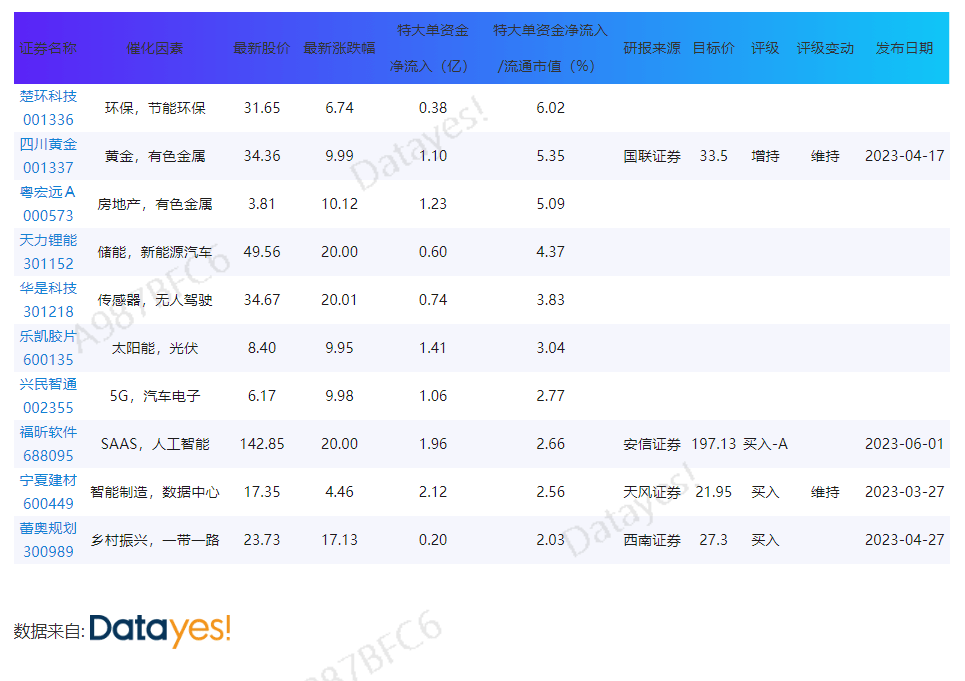Viewport: 965px width, 681px height.
Task: Select 福昕软件 688095 stock link
Action: click(x=48, y=444)
